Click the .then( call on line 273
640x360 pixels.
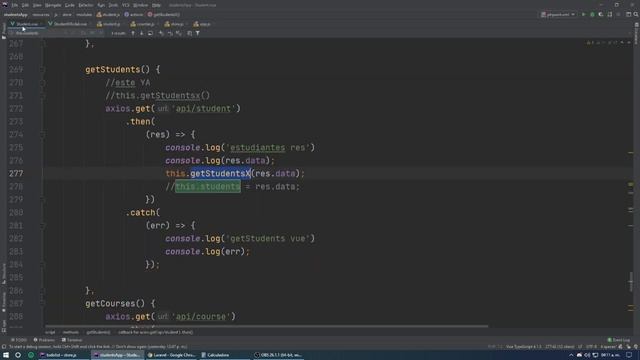point(140,122)
